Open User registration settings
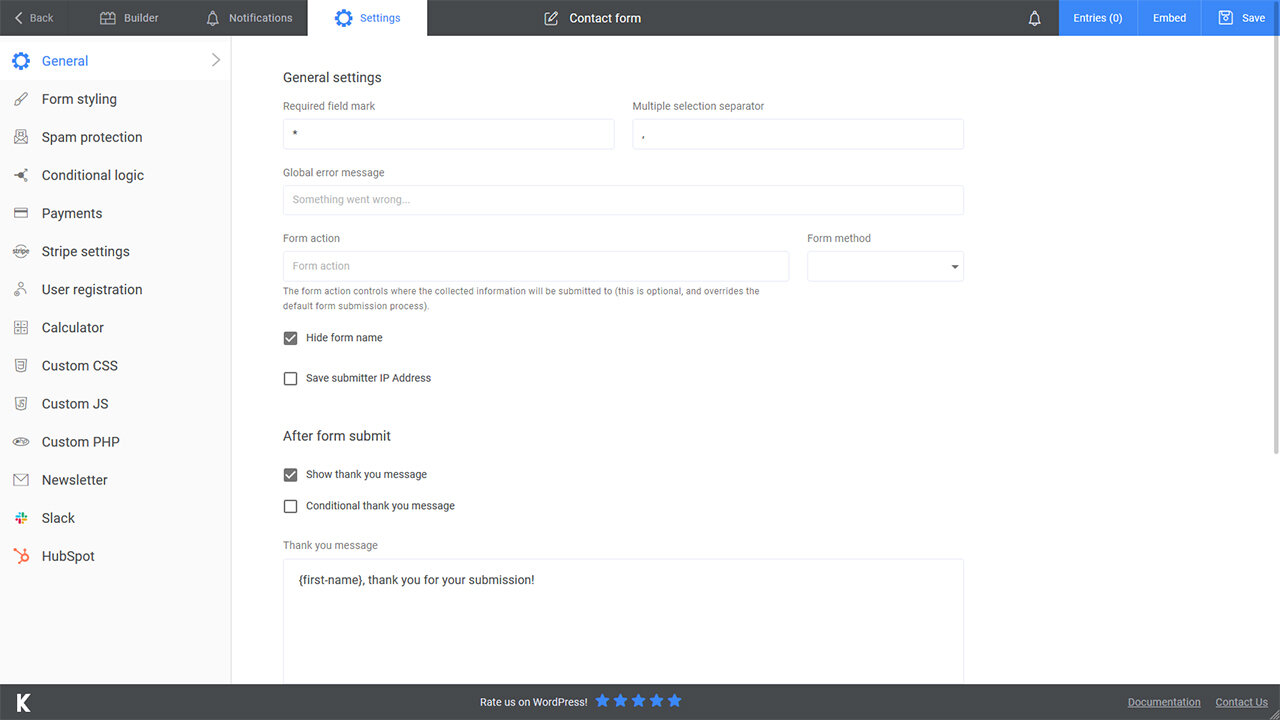This screenshot has width=1280, height=720. point(115,289)
